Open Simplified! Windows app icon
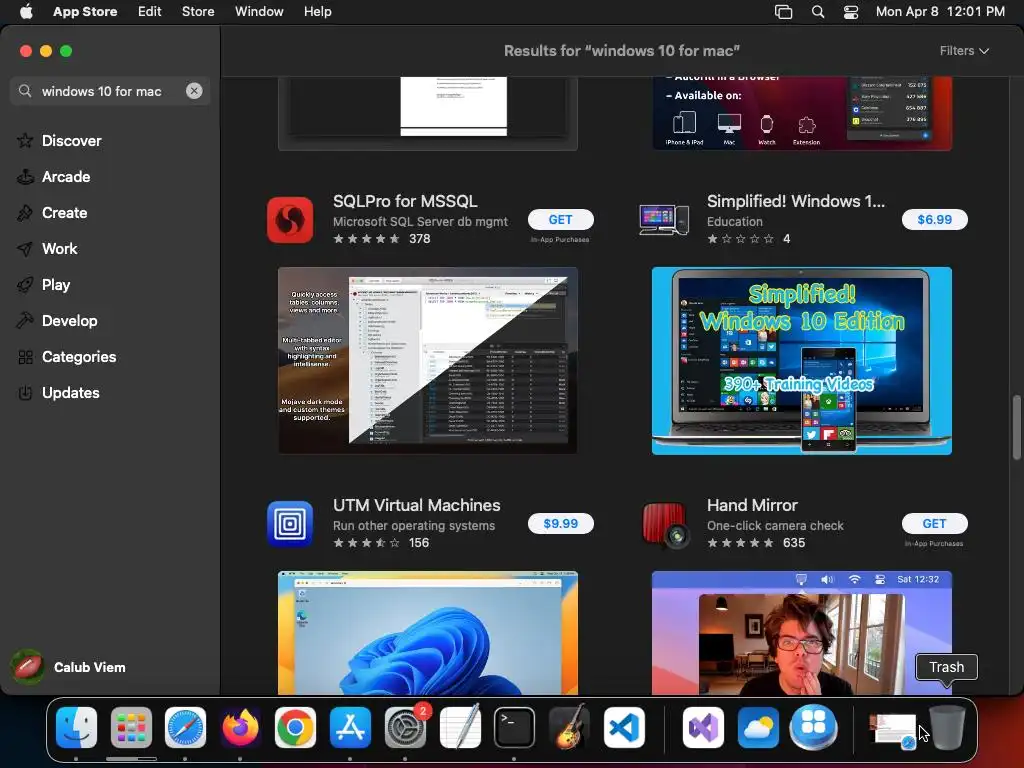The height and width of the screenshot is (768, 1024). pyautogui.click(x=664, y=220)
